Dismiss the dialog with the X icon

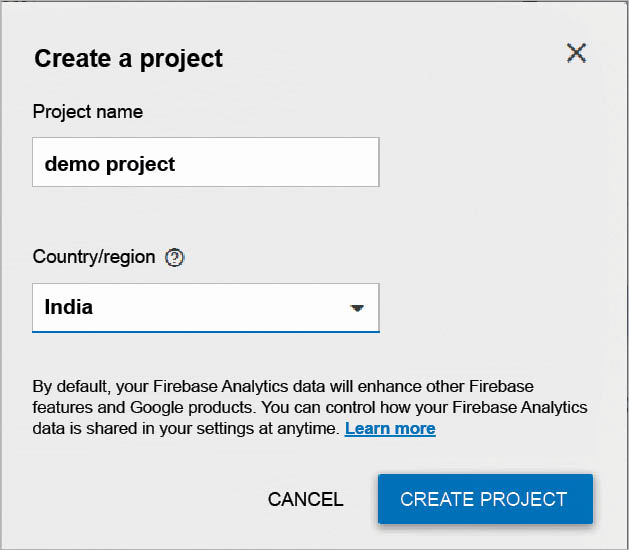coord(576,54)
